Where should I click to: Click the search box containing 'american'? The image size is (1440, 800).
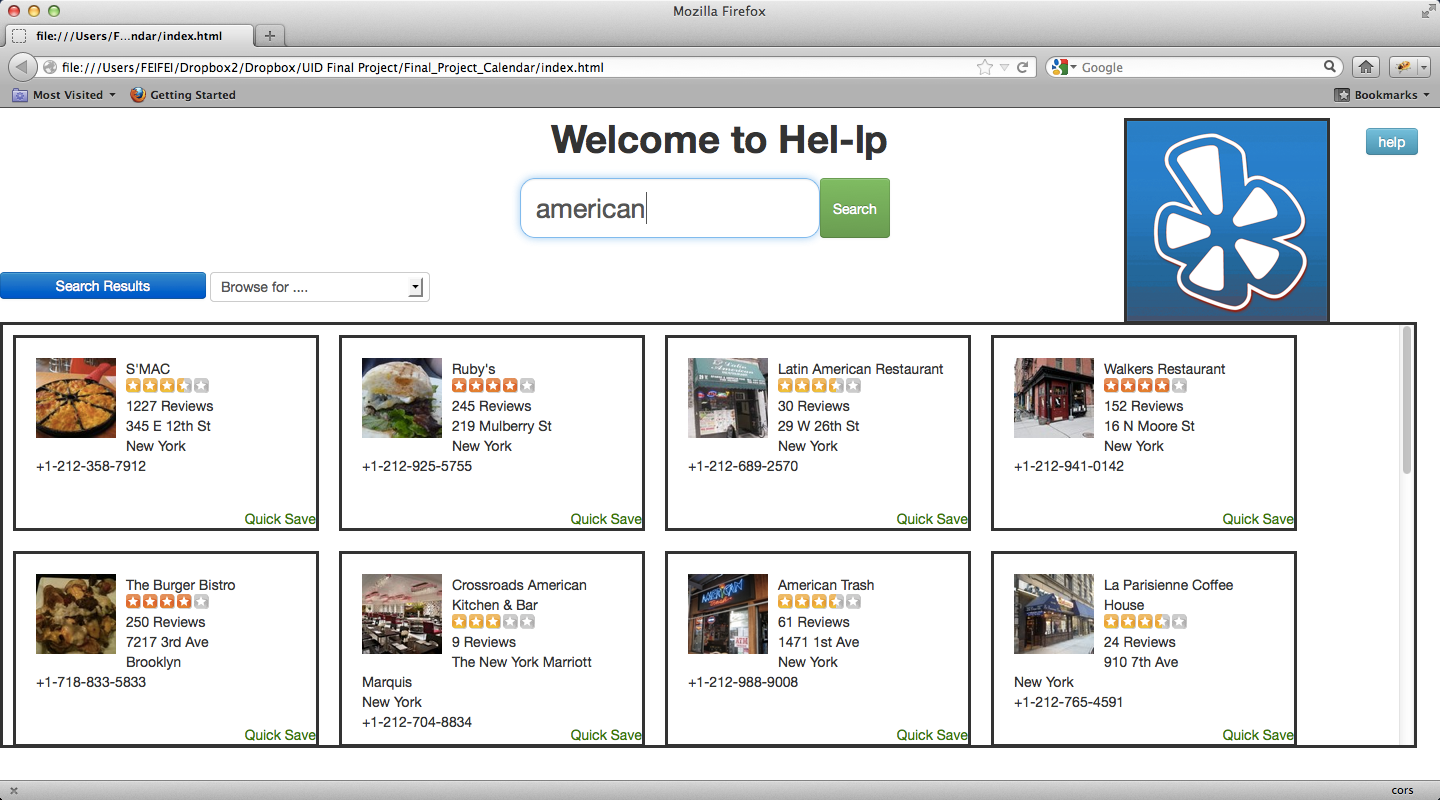point(670,208)
